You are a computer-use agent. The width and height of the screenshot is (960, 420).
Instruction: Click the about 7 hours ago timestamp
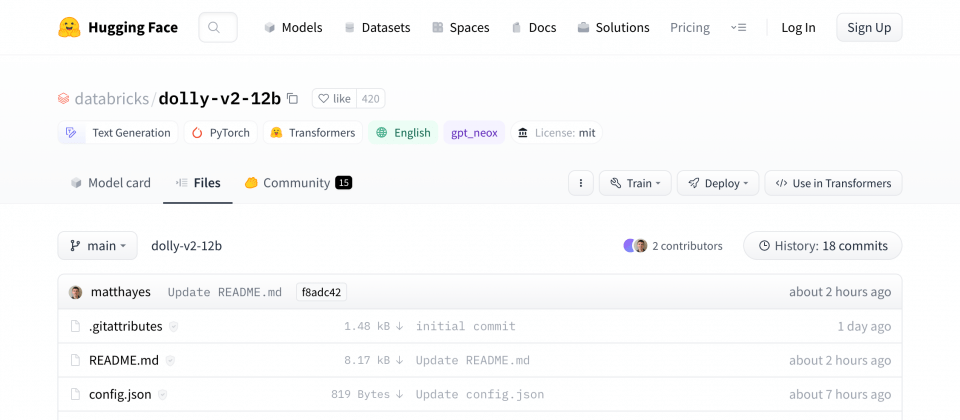840,395
